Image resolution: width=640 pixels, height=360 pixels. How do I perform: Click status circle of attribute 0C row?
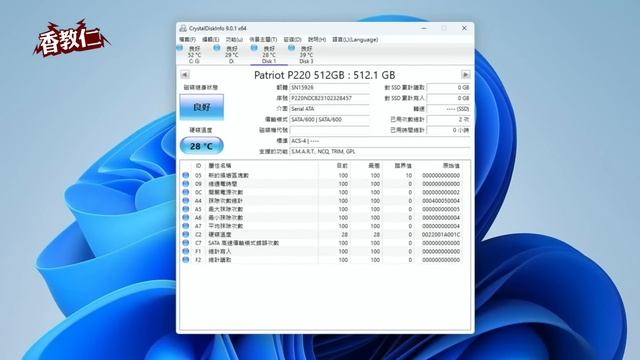coord(186,192)
